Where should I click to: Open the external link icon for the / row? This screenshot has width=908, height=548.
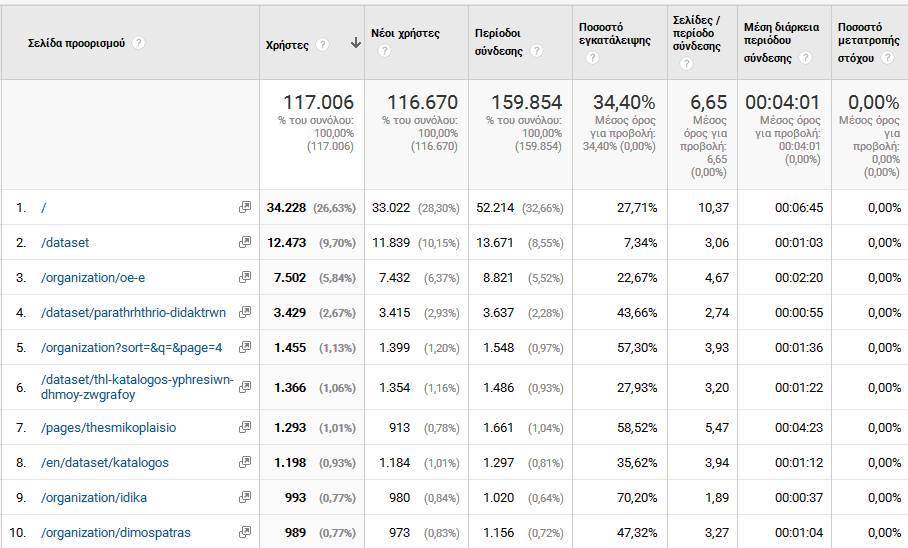tap(245, 207)
